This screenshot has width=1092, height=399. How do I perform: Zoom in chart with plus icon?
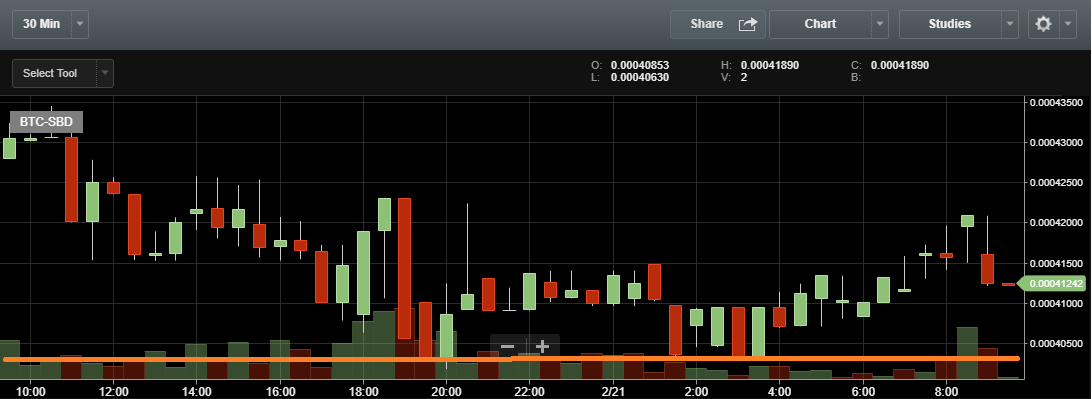tap(543, 347)
